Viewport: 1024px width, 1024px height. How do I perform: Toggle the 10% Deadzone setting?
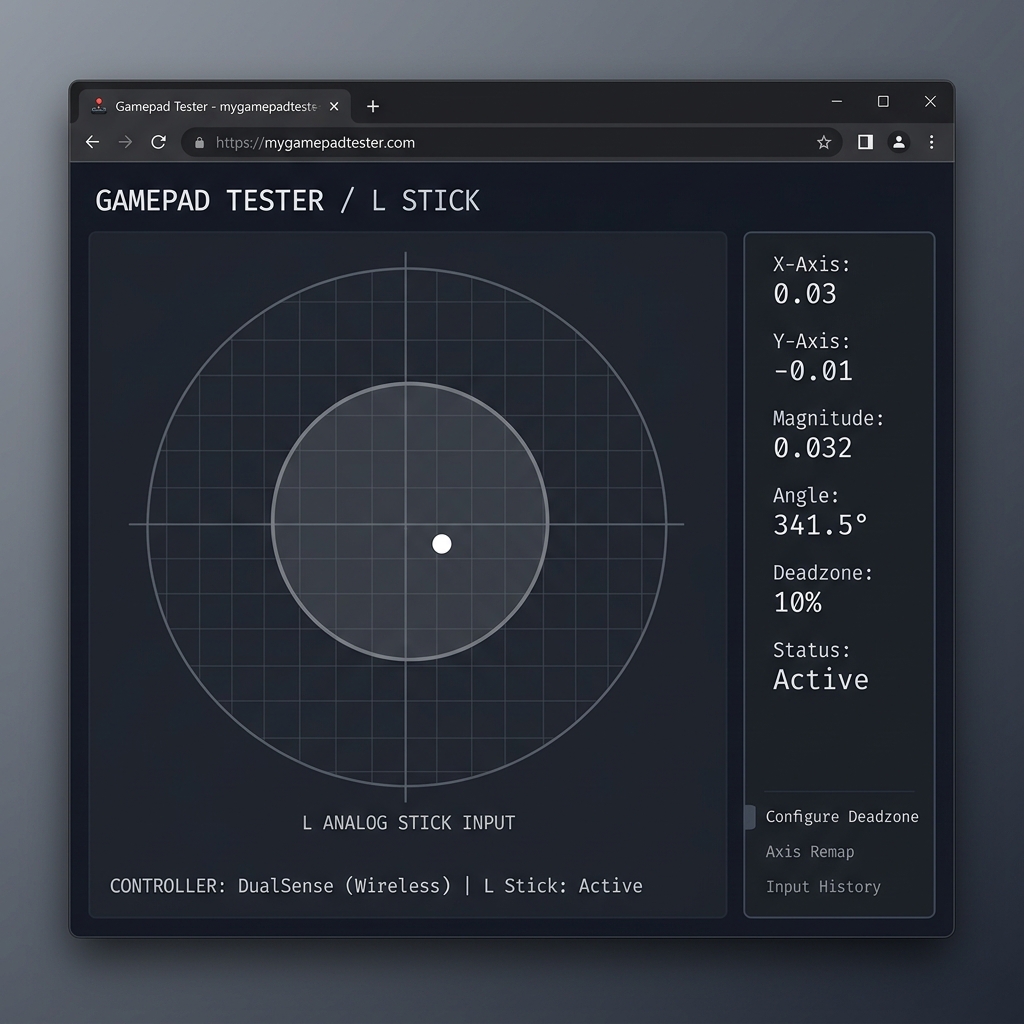coord(797,602)
